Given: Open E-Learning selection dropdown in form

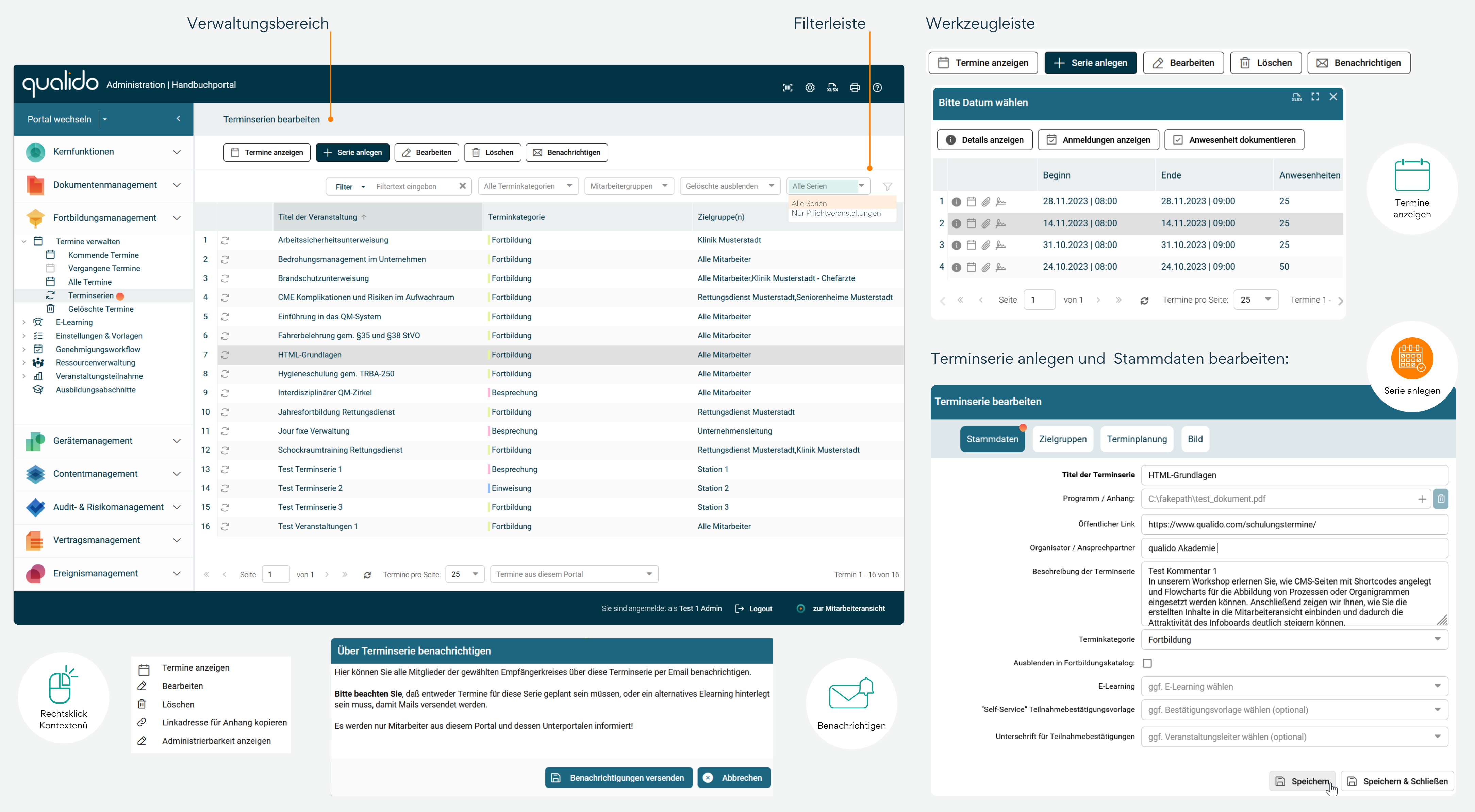Looking at the screenshot, I should 1294,686.
